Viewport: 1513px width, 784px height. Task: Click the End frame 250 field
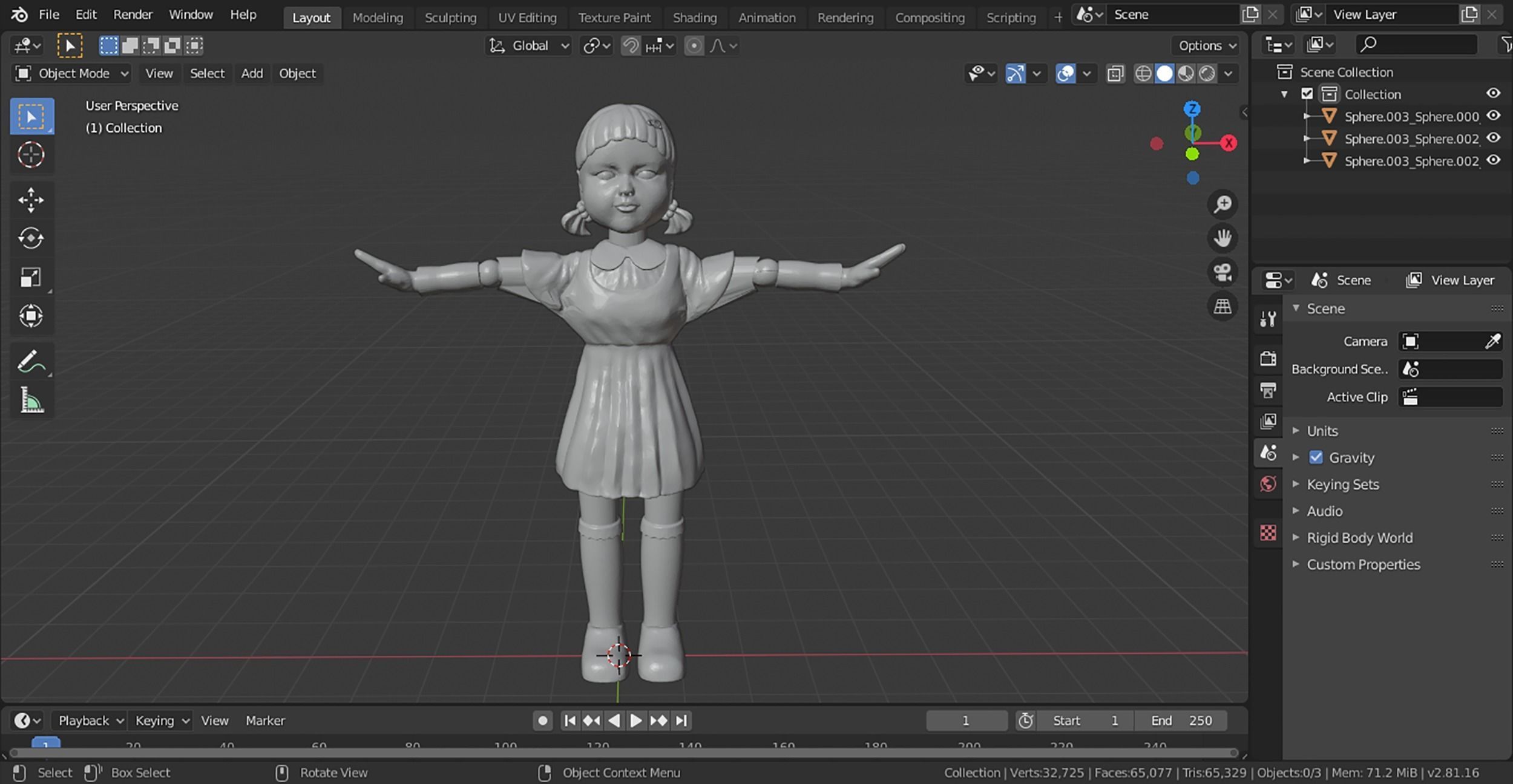pyautogui.click(x=1181, y=720)
